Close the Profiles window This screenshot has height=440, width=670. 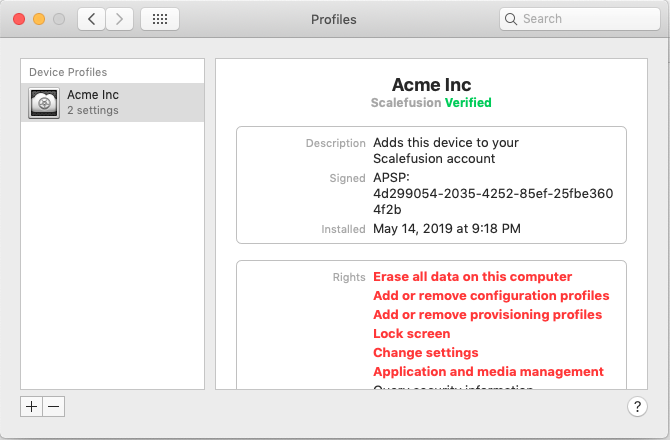(x=19, y=19)
